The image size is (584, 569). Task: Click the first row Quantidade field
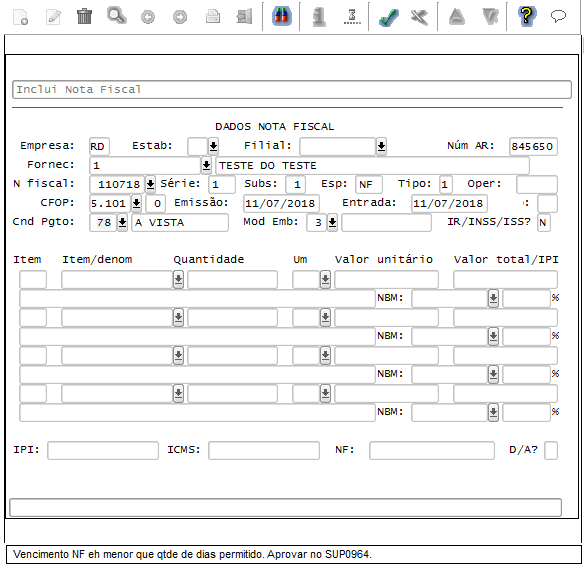click(x=233, y=280)
